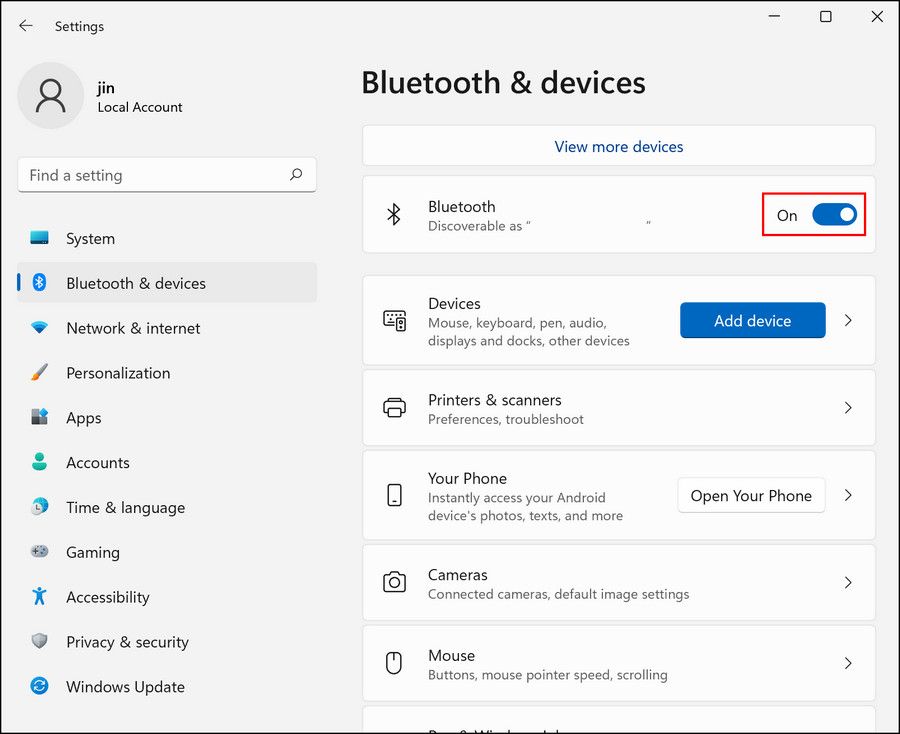
Task: Expand the Devices section
Action: 848,320
